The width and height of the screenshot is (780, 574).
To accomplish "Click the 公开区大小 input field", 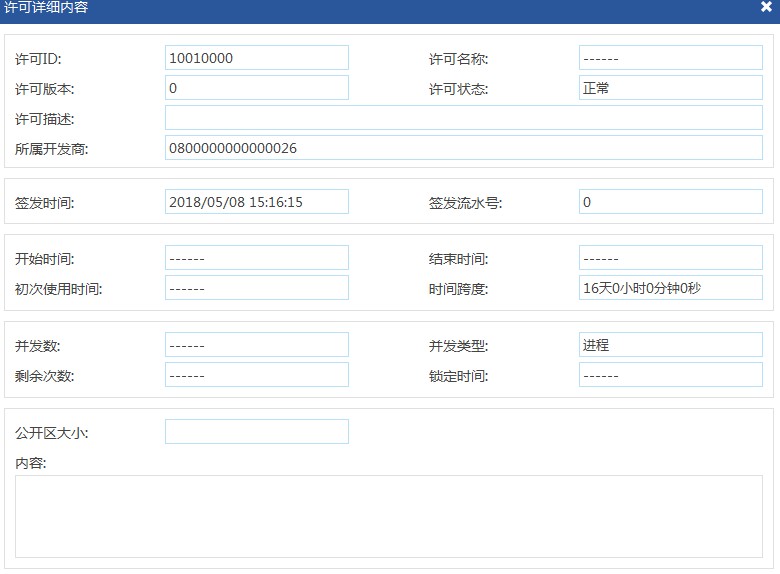I will (x=256, y=432).
